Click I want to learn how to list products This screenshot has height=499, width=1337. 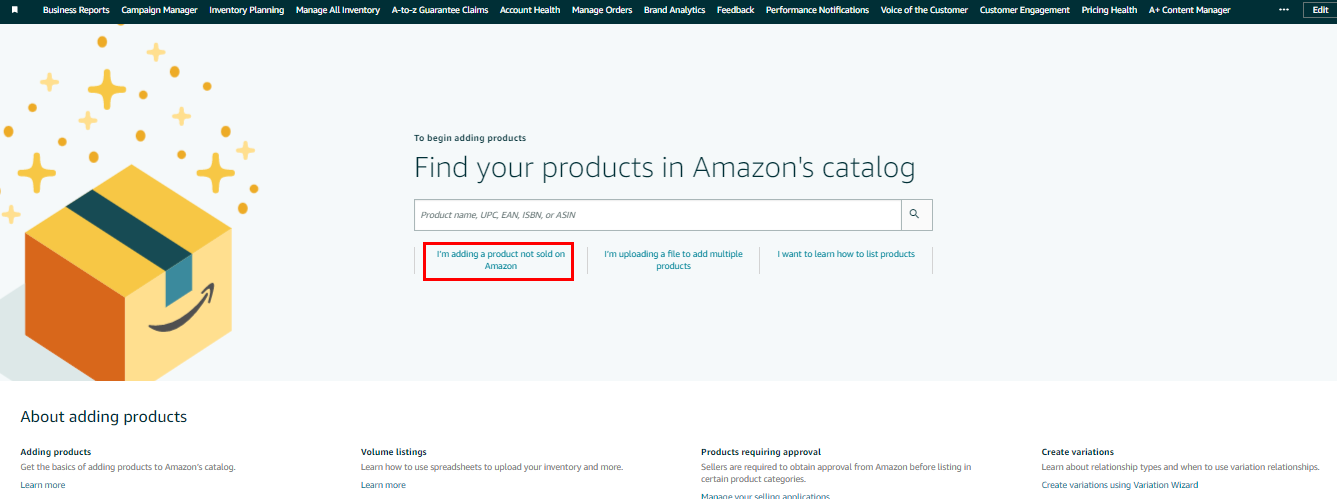coord(846,254)
